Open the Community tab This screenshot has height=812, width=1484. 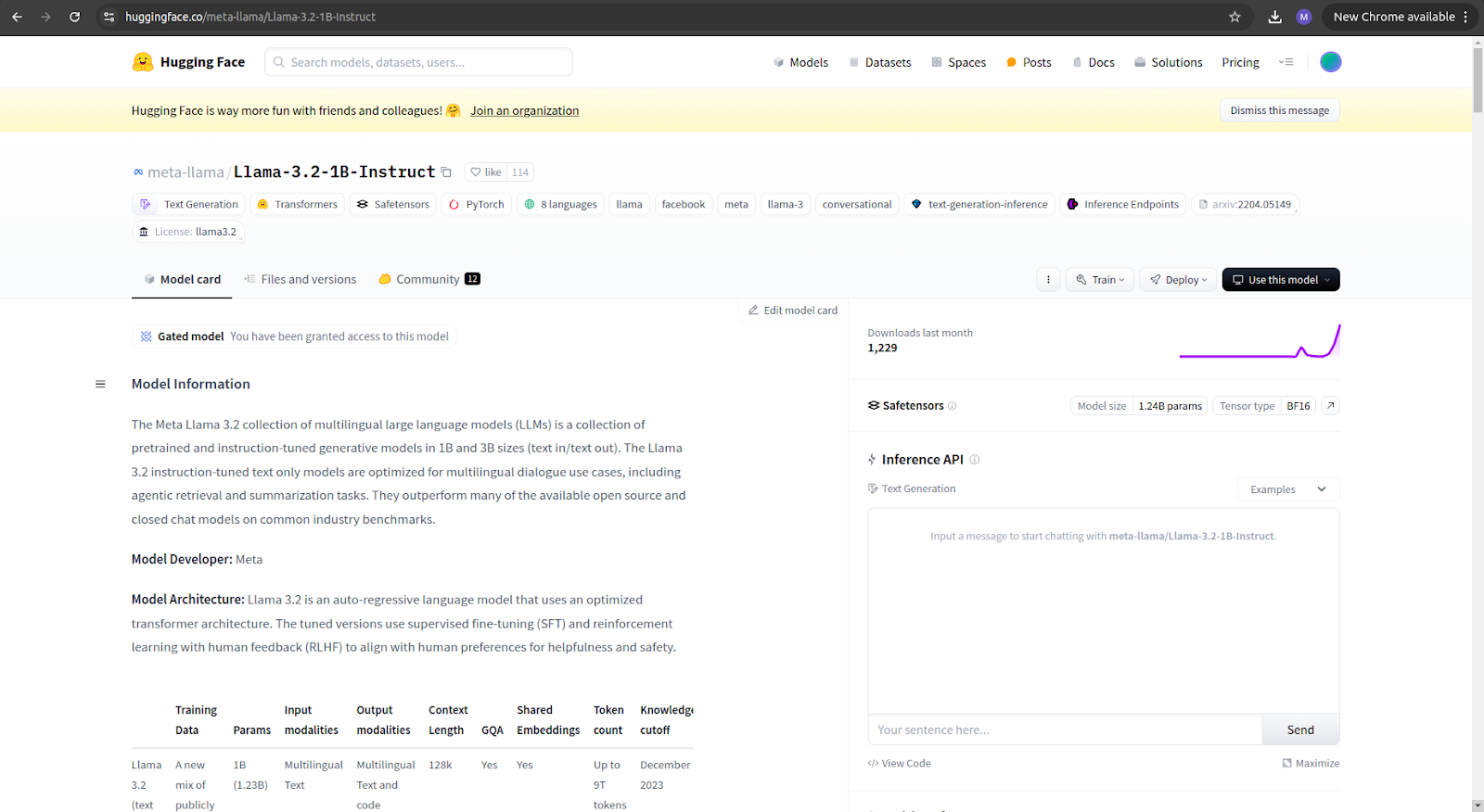(x=429, y=279)
